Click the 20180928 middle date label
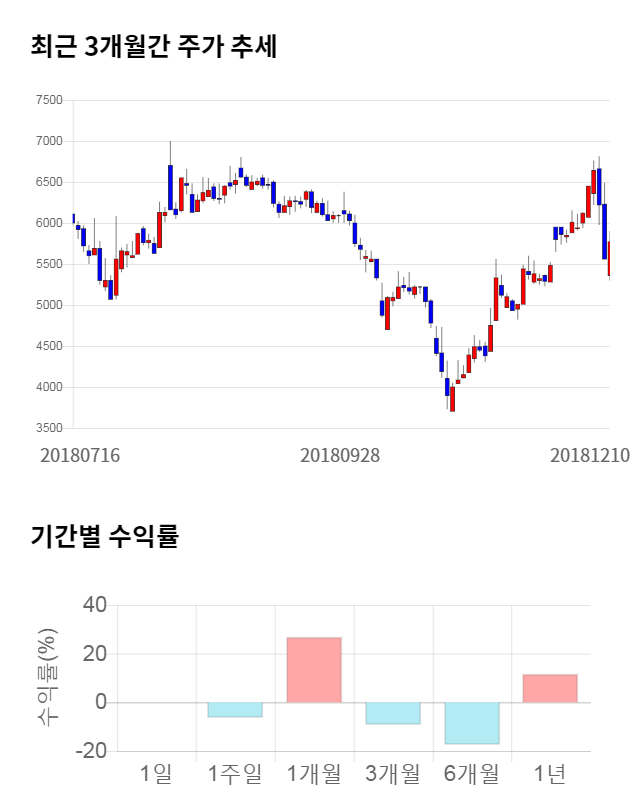Viewport: 640px width, 810px height. pos(340,455)
